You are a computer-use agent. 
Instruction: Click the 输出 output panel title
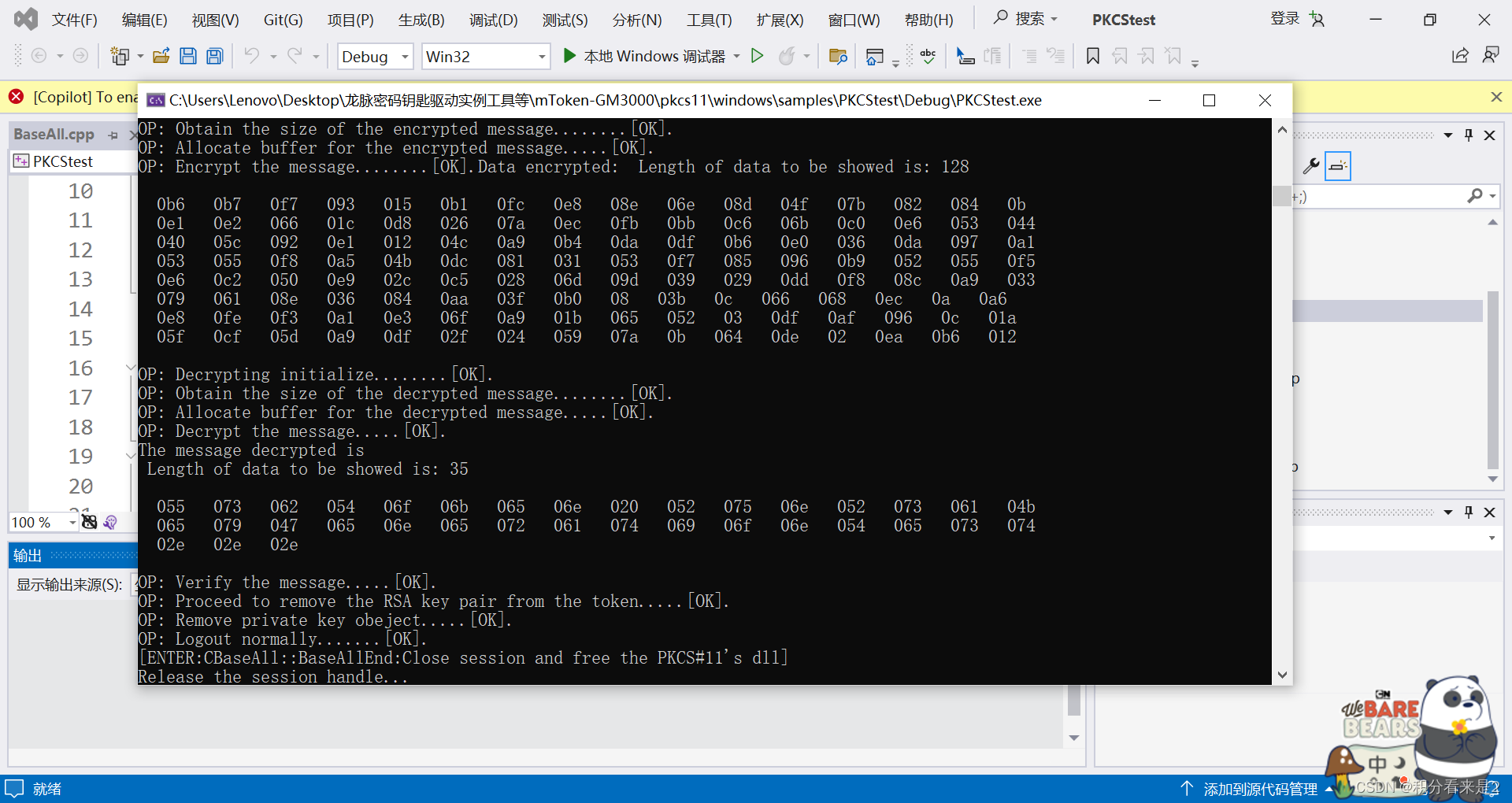point(28,556)
